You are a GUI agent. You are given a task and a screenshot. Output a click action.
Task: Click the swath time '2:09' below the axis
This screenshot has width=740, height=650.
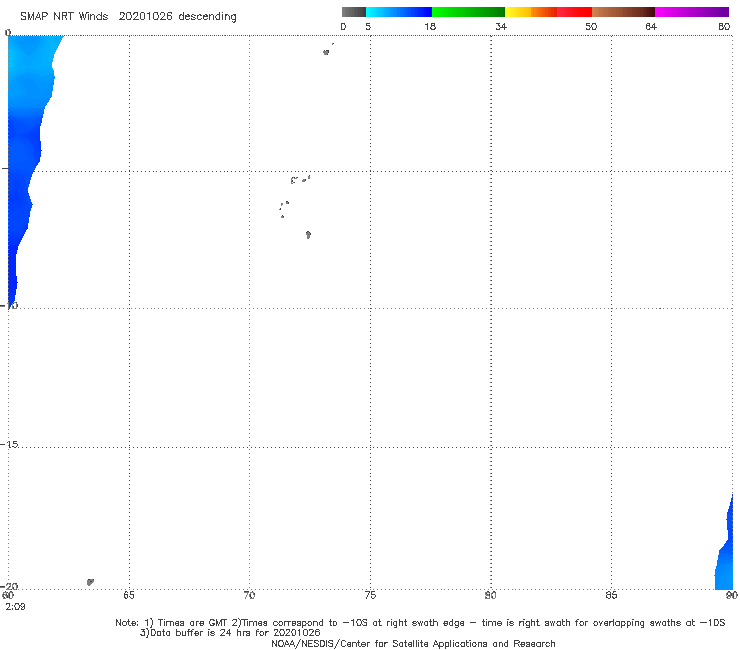[x=15, y=607]
